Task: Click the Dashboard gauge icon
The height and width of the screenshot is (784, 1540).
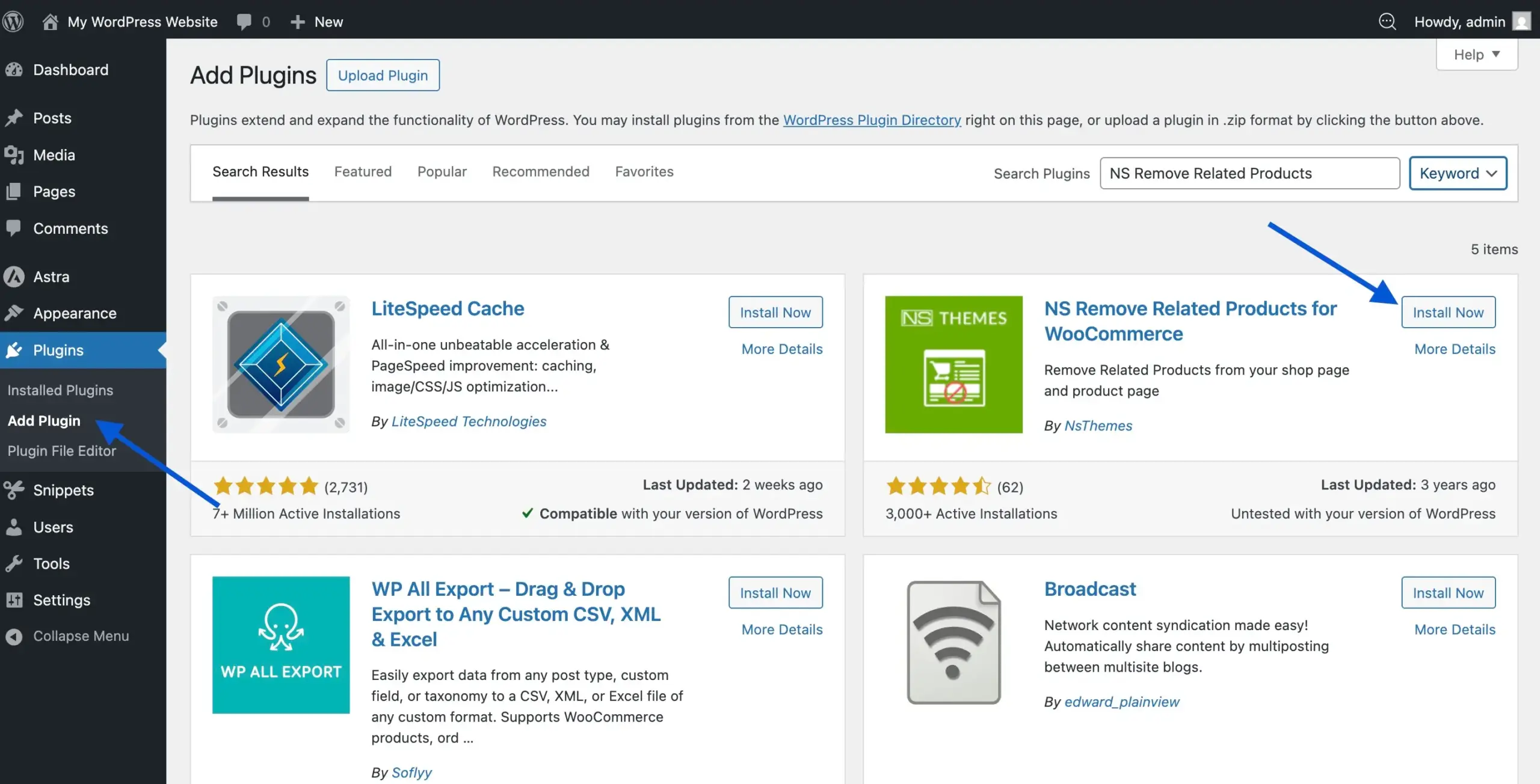Action: tap(14, 70)
